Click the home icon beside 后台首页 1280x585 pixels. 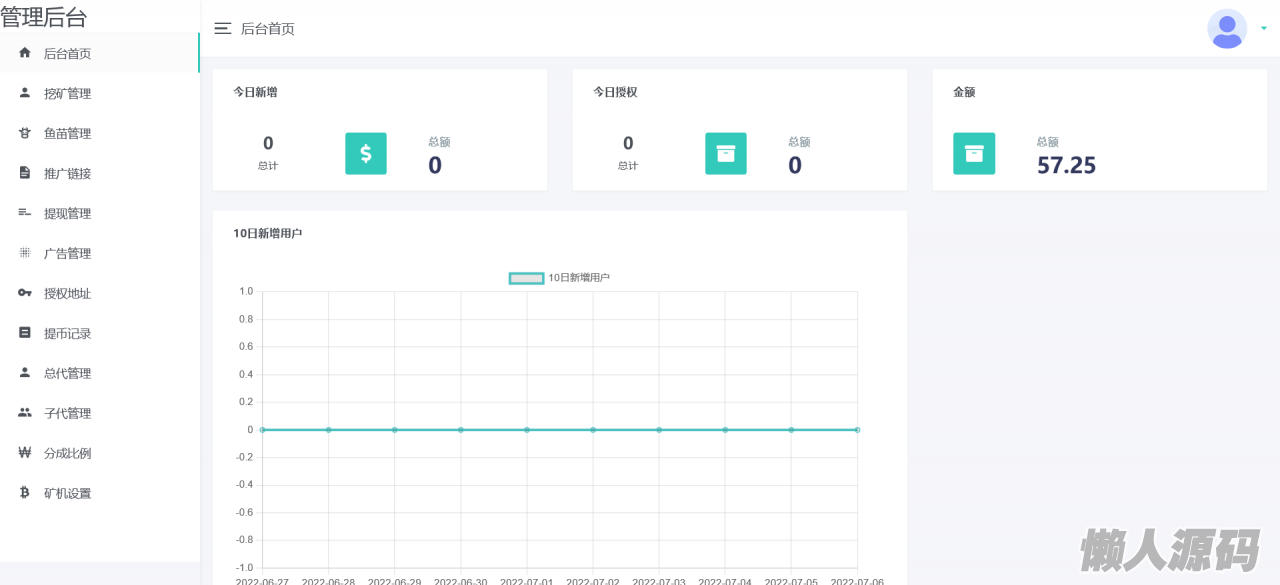tap(25, 53)
